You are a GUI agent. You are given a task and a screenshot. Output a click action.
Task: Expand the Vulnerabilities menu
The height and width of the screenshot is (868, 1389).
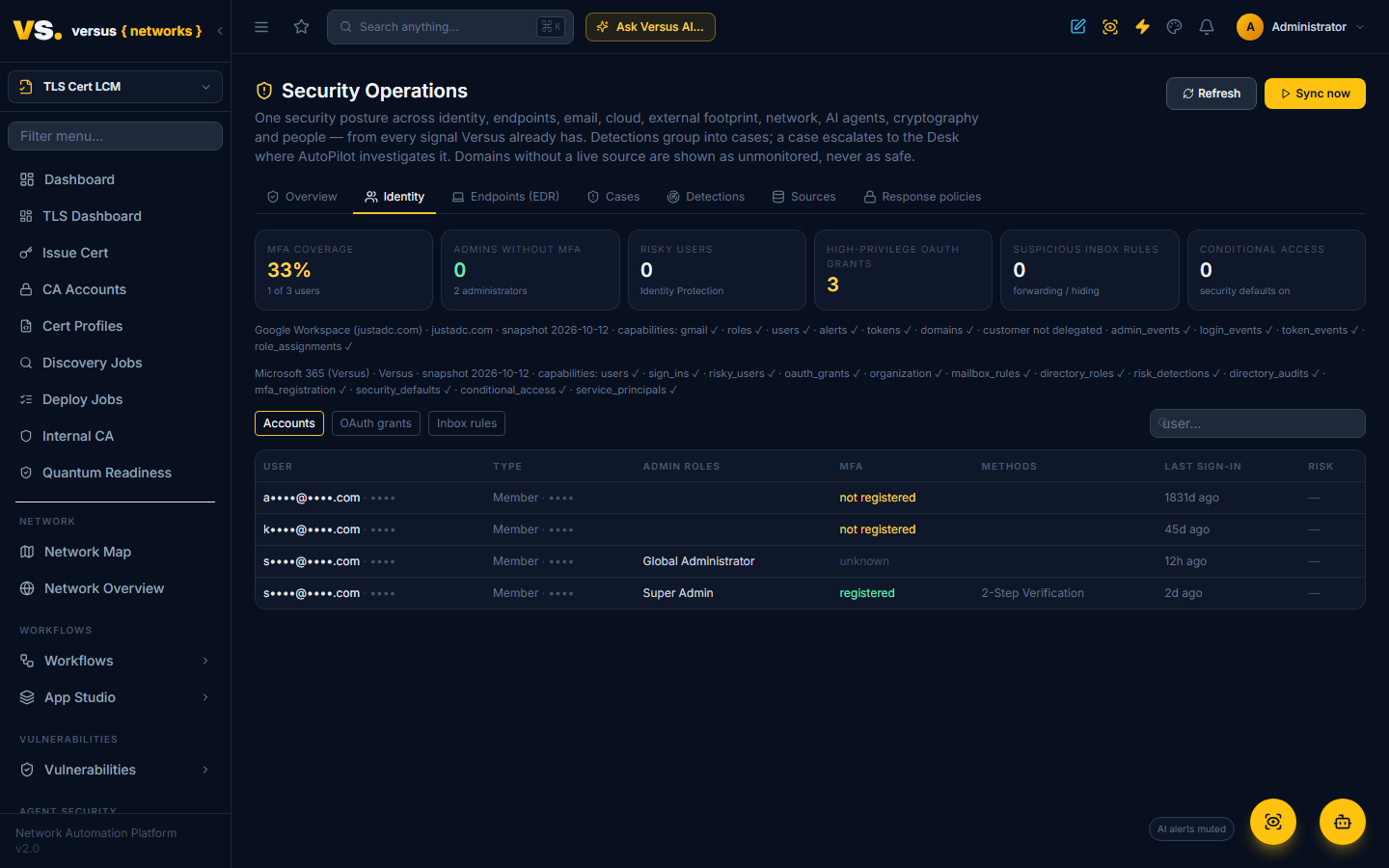pos(115,770)
